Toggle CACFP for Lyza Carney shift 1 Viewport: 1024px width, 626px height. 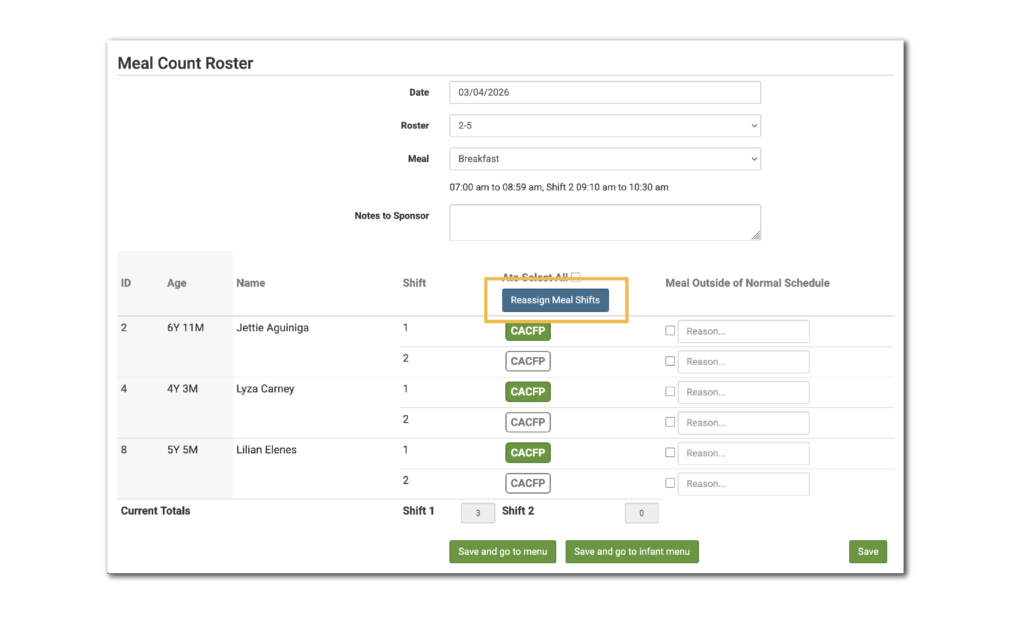[x=527, y=392]
